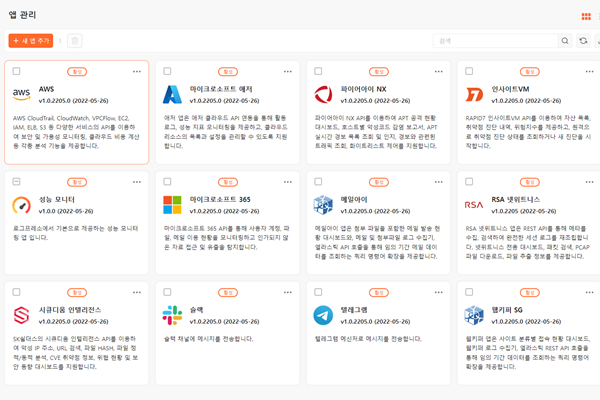Viewport: 600px width, 400px height.
Task: Click the 웹키퍼 SG app title
Action: (x=507, y=310)
